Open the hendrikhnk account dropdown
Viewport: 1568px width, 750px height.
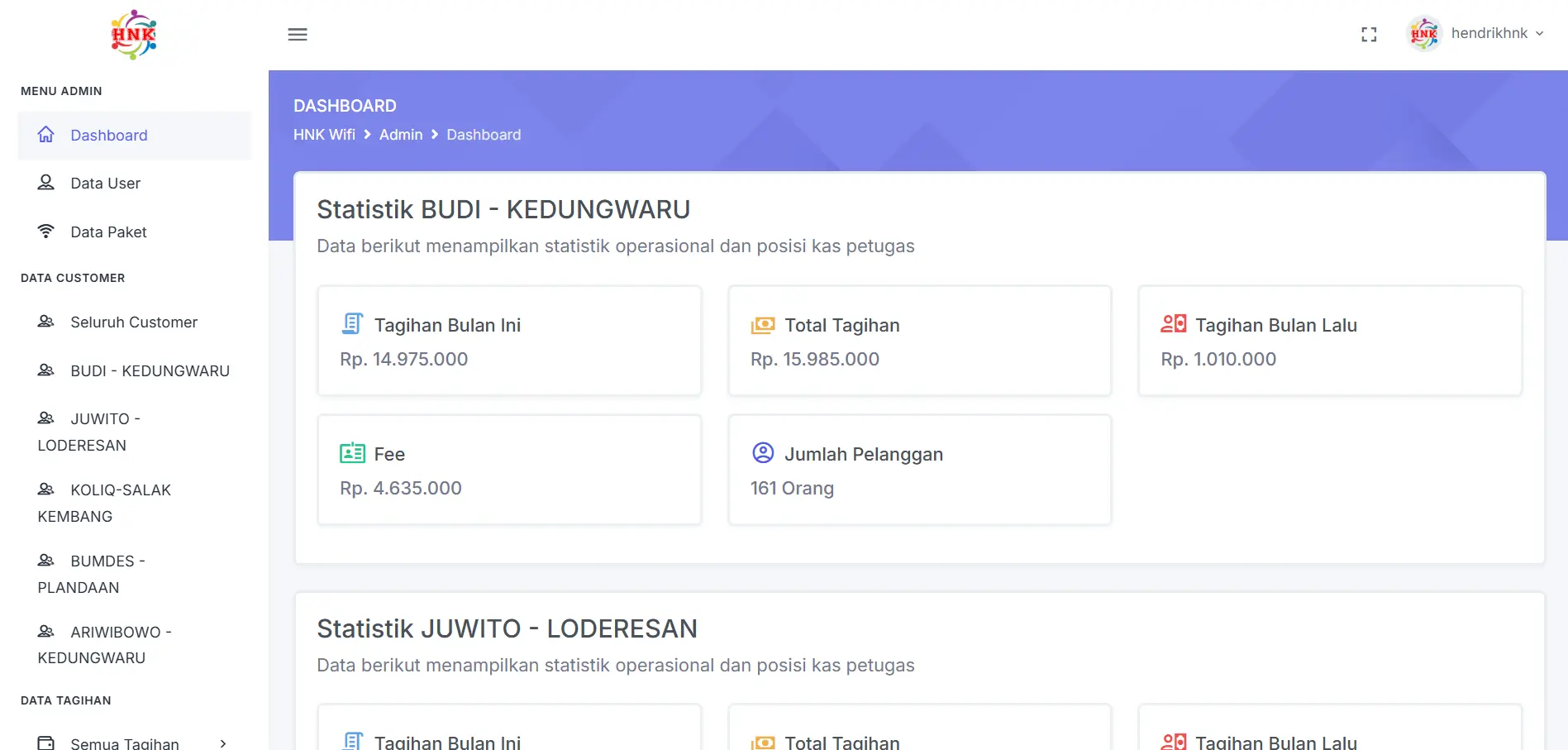pos(1497,33)
